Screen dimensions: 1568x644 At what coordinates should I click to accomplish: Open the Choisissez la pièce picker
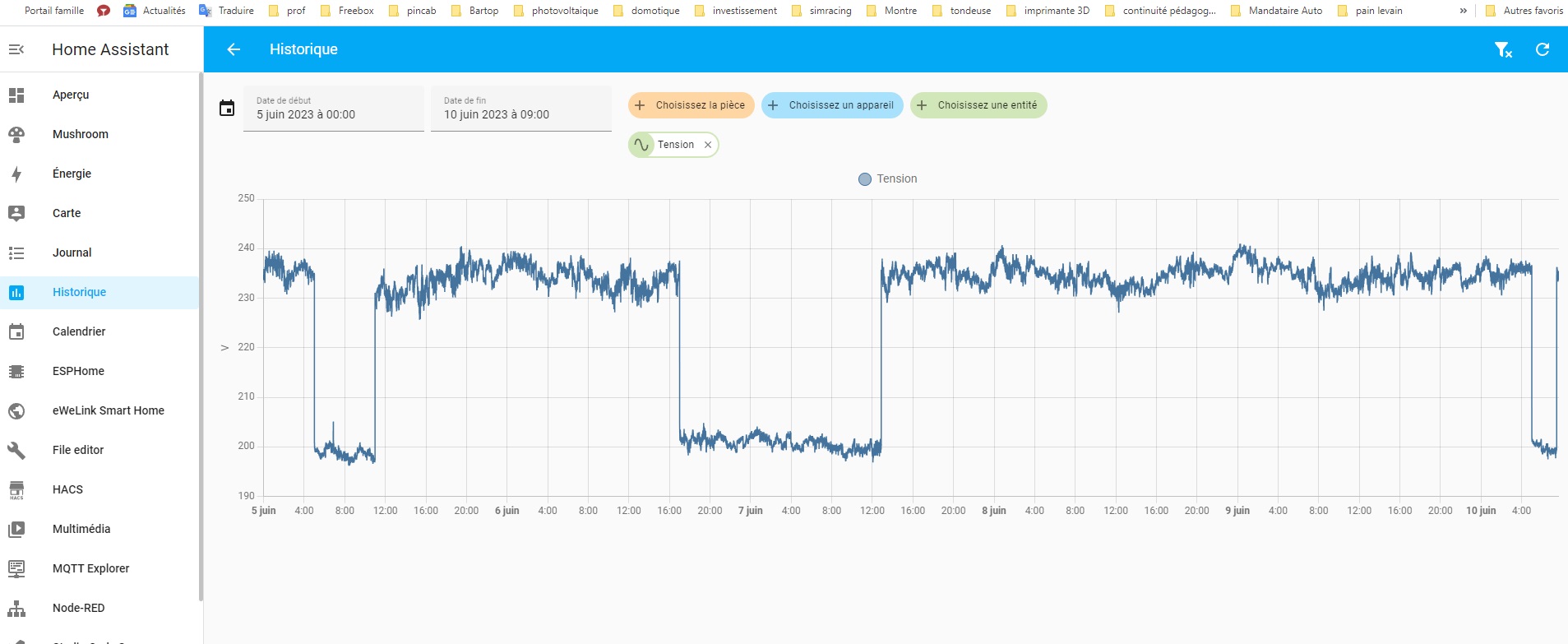pos(691,105)
